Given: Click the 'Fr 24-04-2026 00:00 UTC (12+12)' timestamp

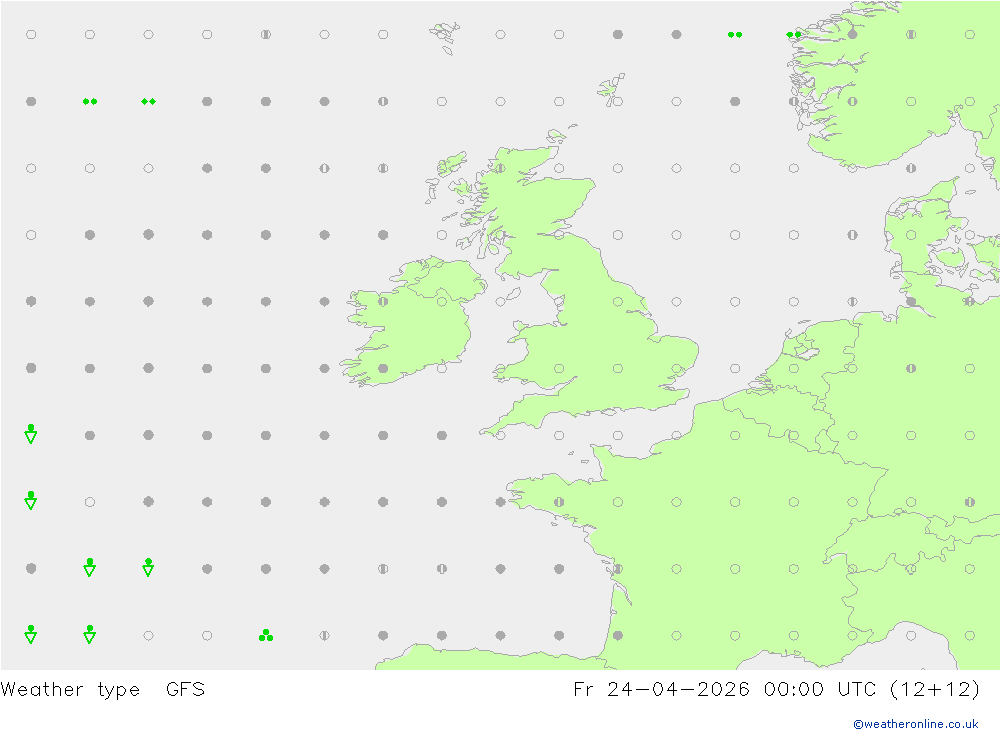Looking at the screenshot, I should [x=776, y=690].
